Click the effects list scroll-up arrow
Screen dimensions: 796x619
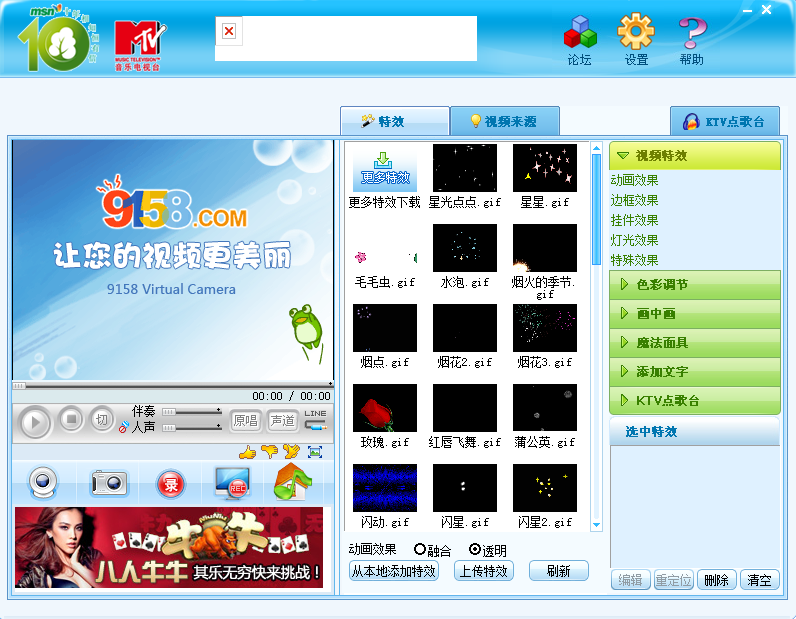(x=596, y=148)
